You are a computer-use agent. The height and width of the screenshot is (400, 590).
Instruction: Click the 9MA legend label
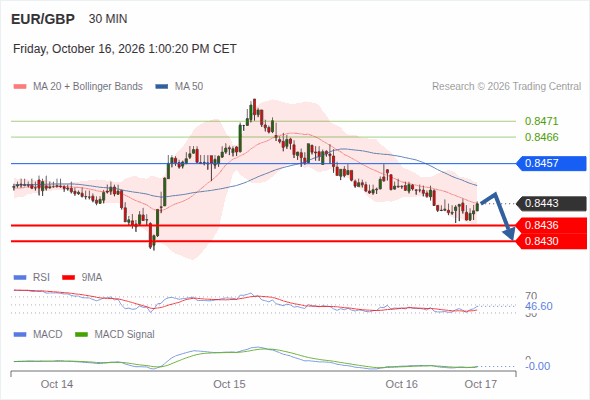[x=92, y=278]
